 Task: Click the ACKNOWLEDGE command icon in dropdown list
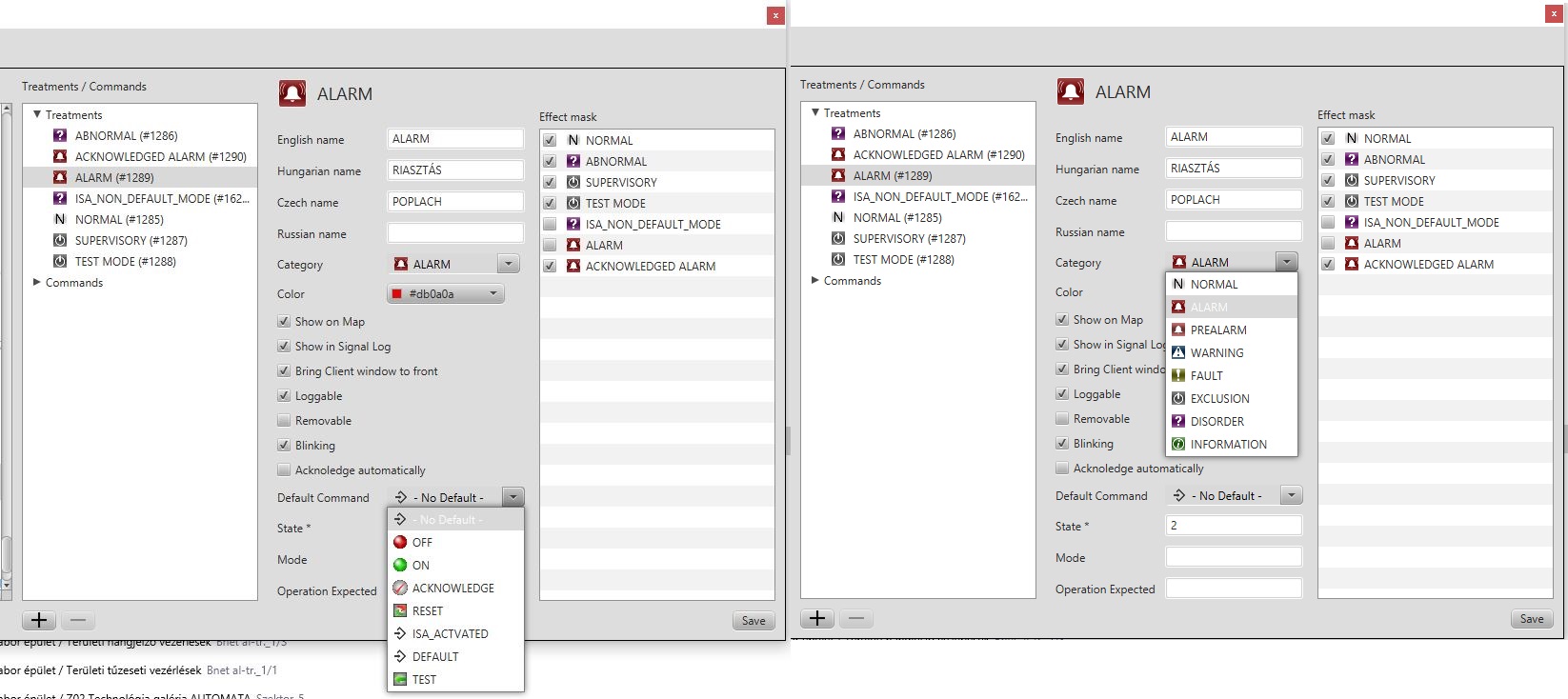coord(400,588)
